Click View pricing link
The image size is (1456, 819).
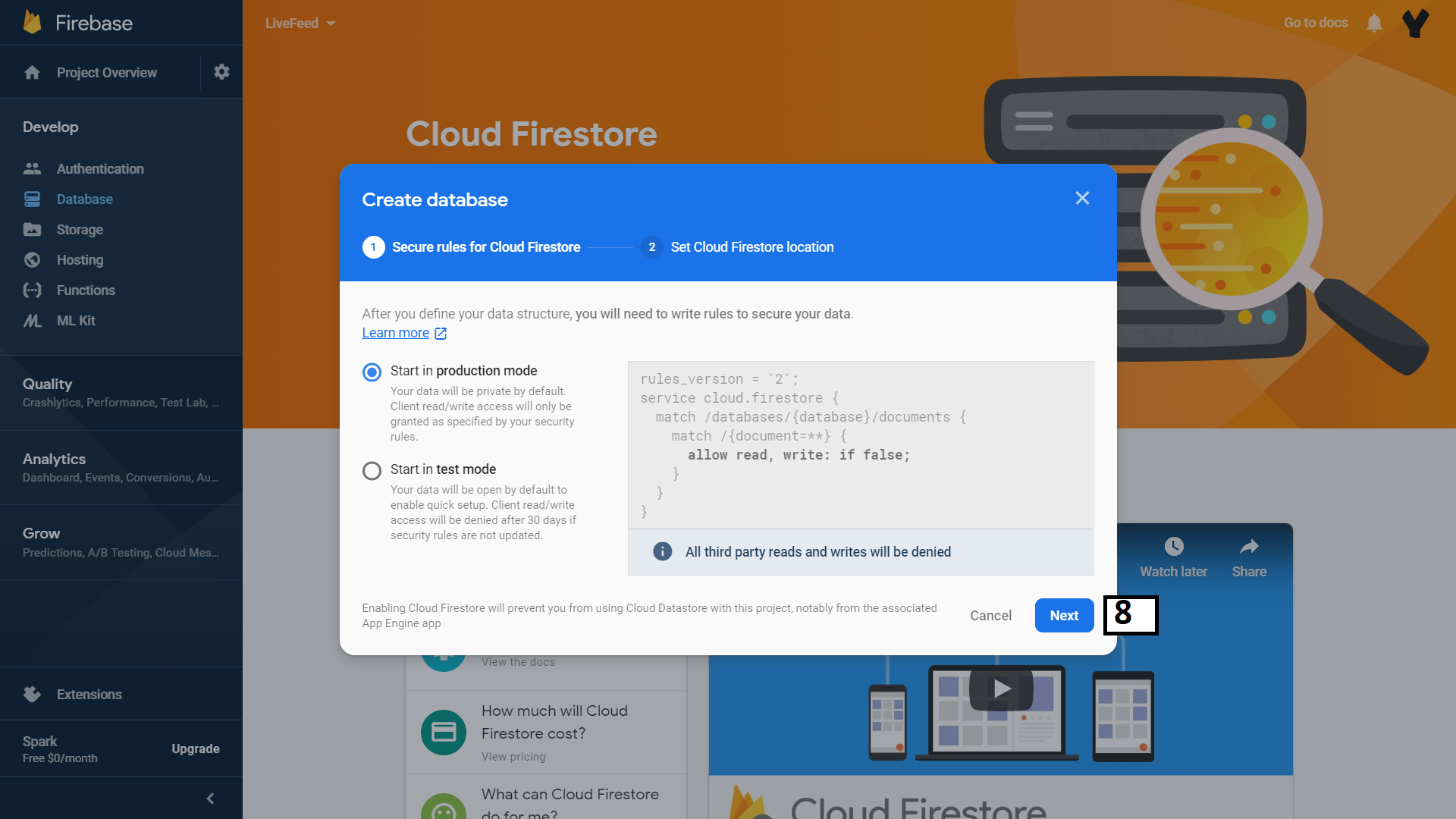pyautogui.click(x=513, y=757)
